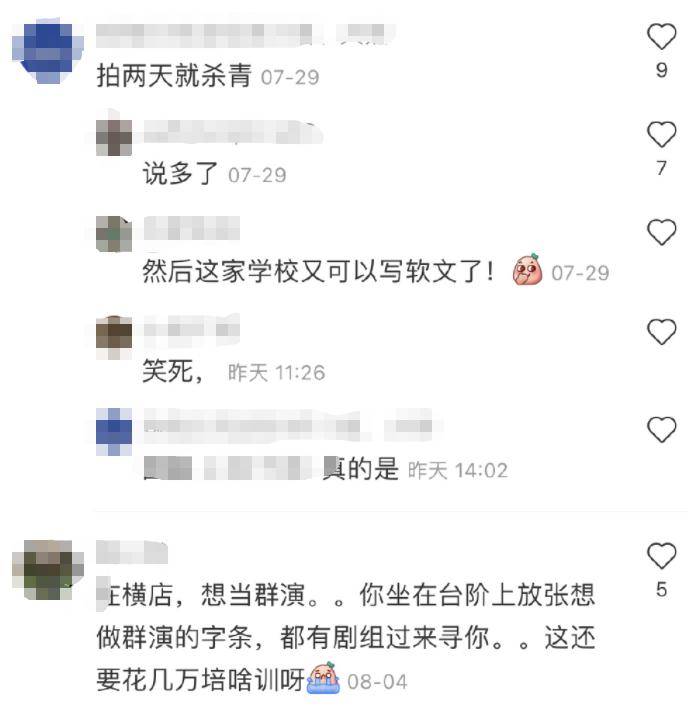Tap the like count 9

pyautogui.click(x=662, y=70)
